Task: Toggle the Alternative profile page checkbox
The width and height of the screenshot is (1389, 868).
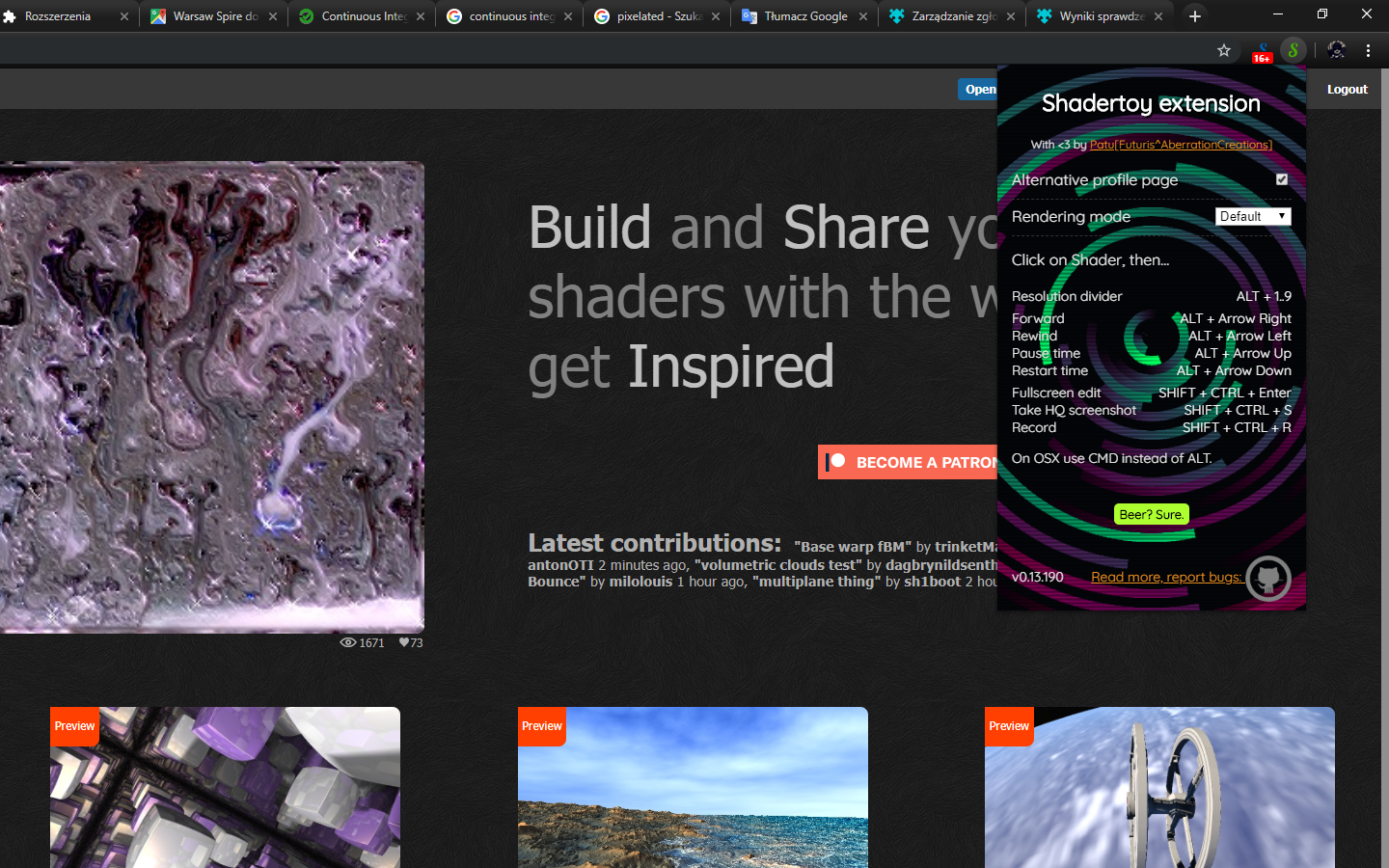Action: 1282,179
